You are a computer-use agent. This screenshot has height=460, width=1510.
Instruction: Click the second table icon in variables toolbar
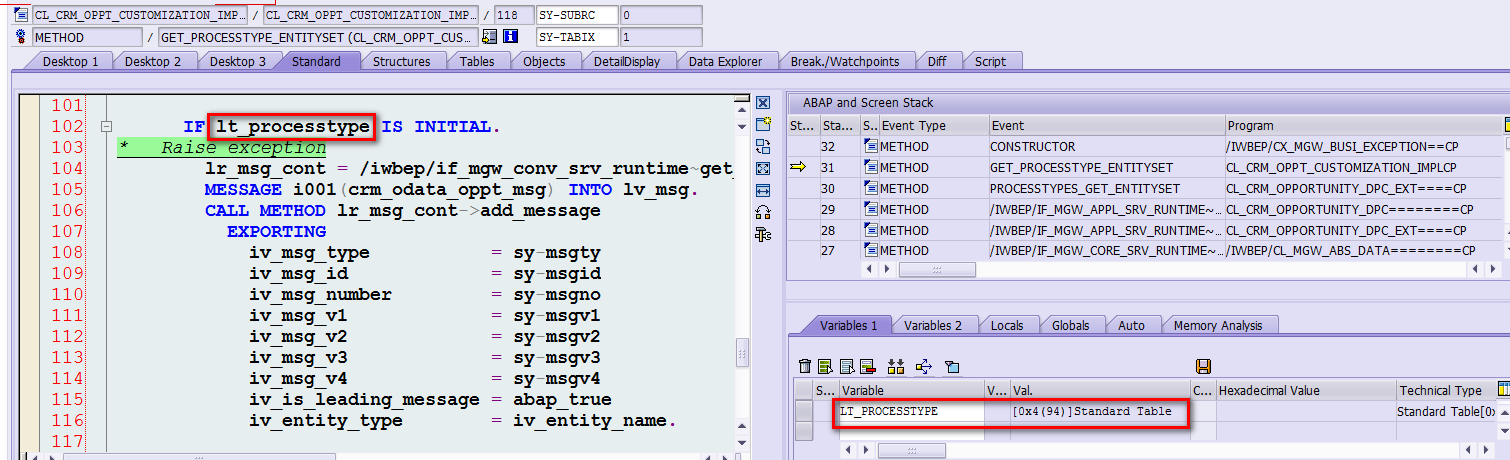pos(825,366)
